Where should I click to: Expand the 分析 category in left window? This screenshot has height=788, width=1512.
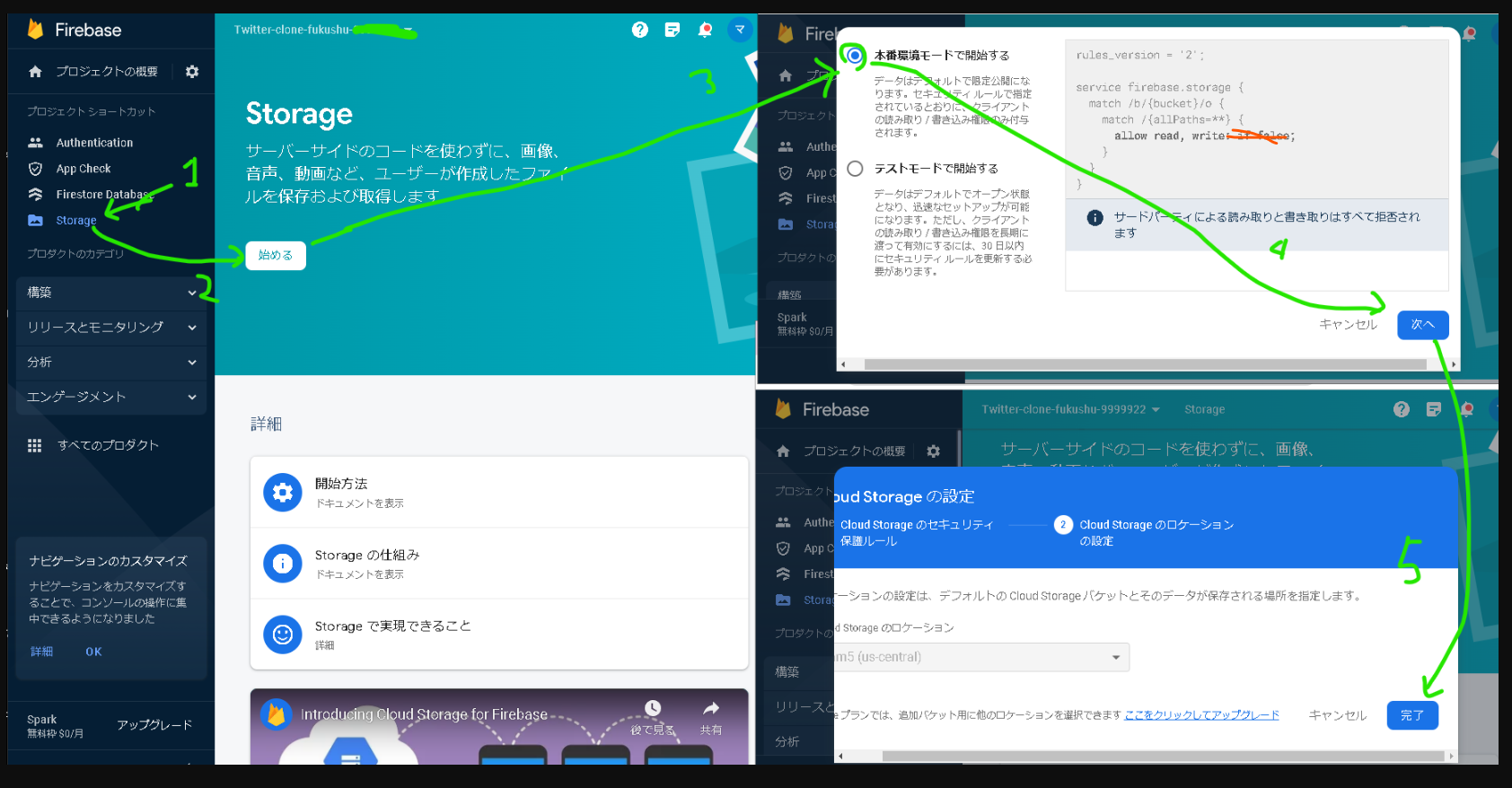111,363
